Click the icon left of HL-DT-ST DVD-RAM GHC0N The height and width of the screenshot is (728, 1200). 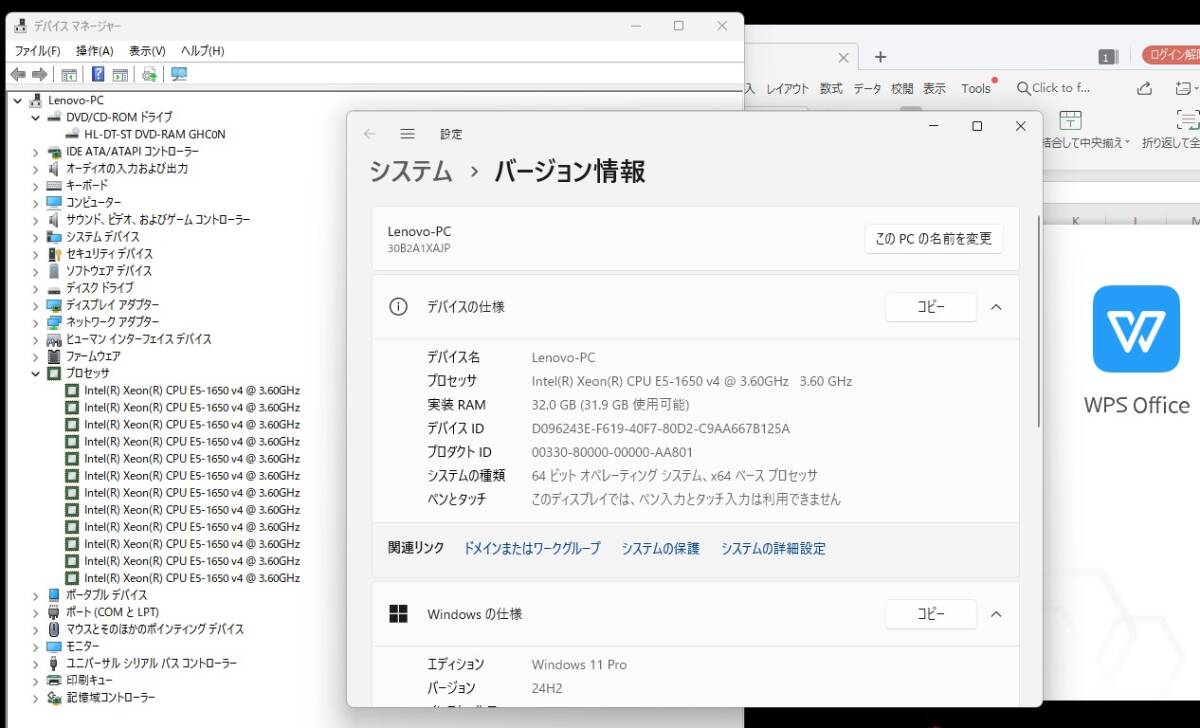pyautogui.click(x=72, y=134)
